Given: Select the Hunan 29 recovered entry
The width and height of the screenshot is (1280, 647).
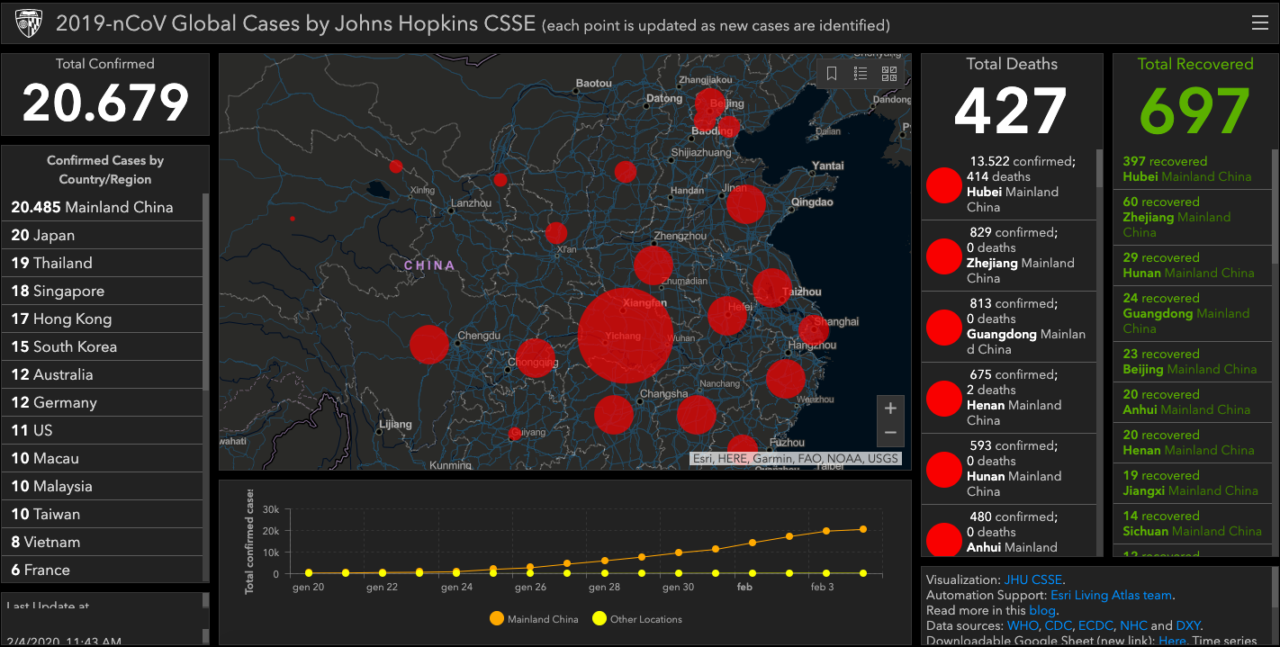Looking at the screenshot, I should point(1192,265).
